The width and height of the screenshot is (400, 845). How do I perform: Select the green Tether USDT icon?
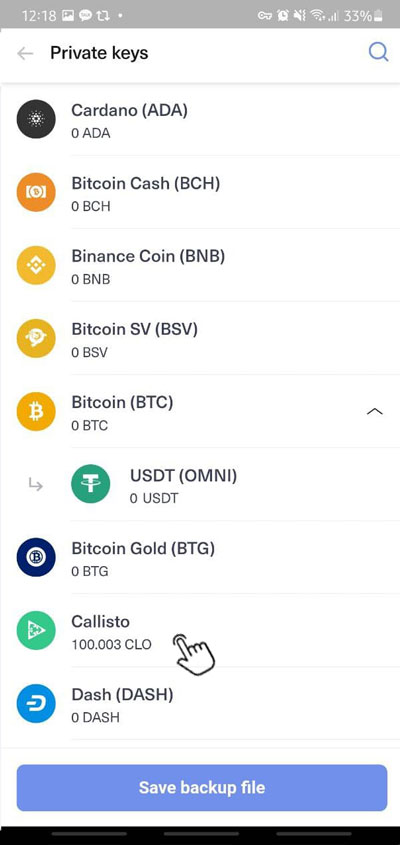point(91,484)
